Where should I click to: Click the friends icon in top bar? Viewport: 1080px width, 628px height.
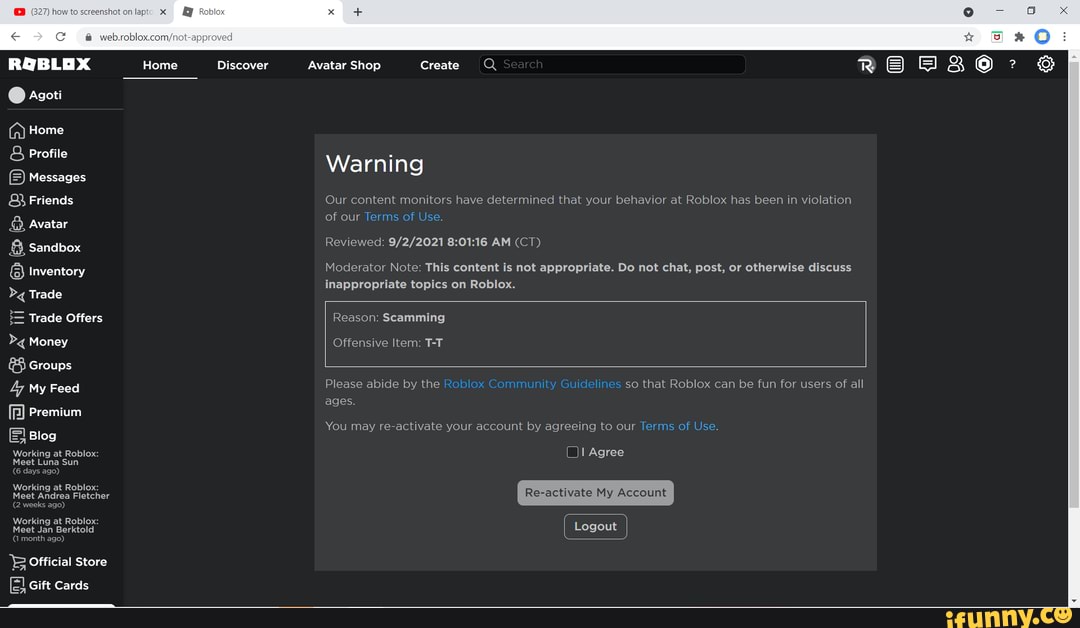click(x=955, y=64)
